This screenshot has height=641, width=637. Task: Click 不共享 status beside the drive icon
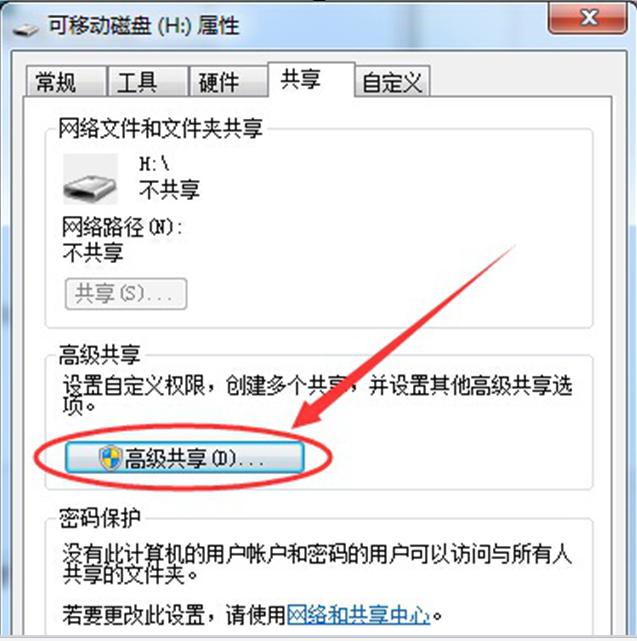[169, 190]
